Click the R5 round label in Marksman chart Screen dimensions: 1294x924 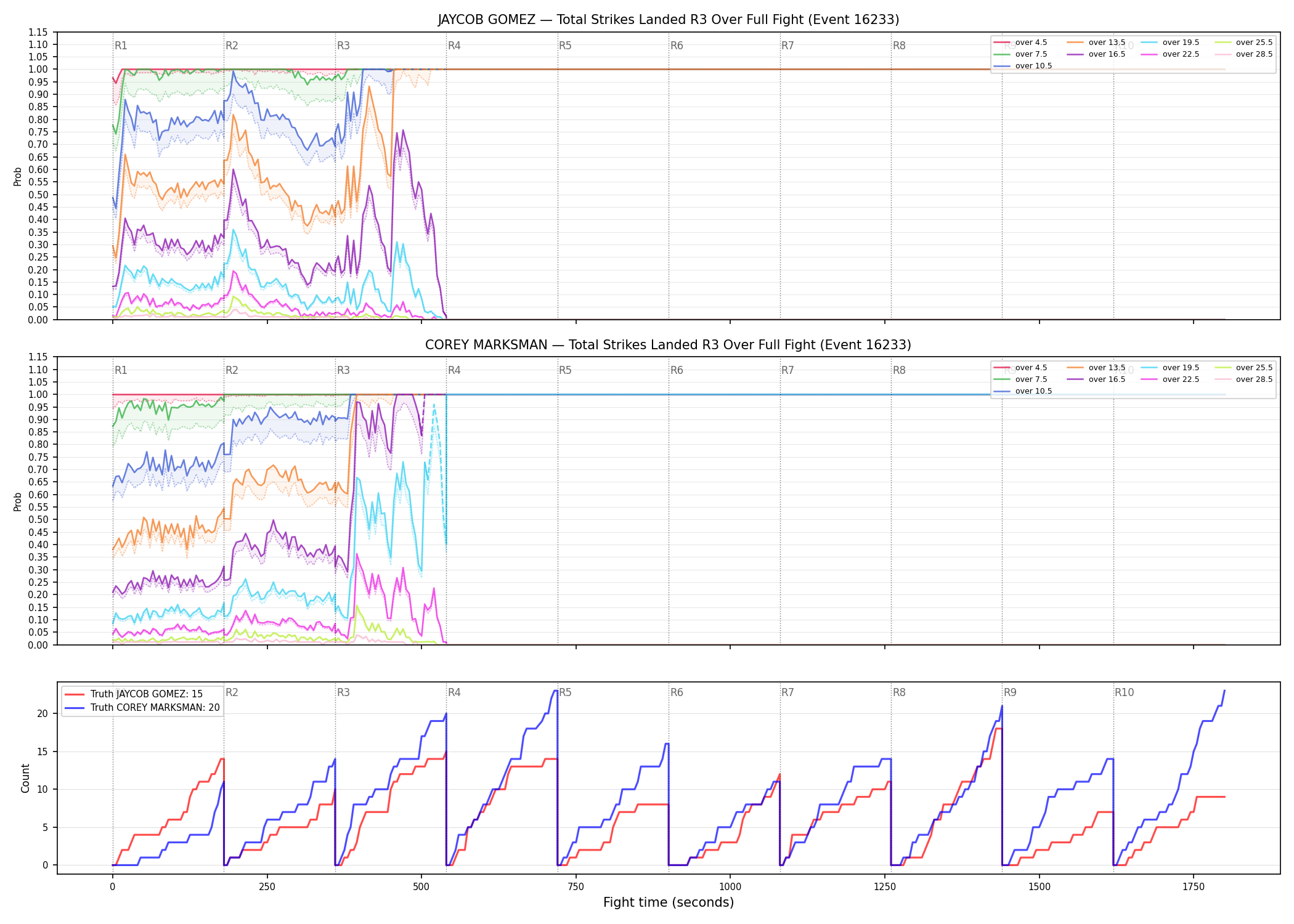[565, 370]
